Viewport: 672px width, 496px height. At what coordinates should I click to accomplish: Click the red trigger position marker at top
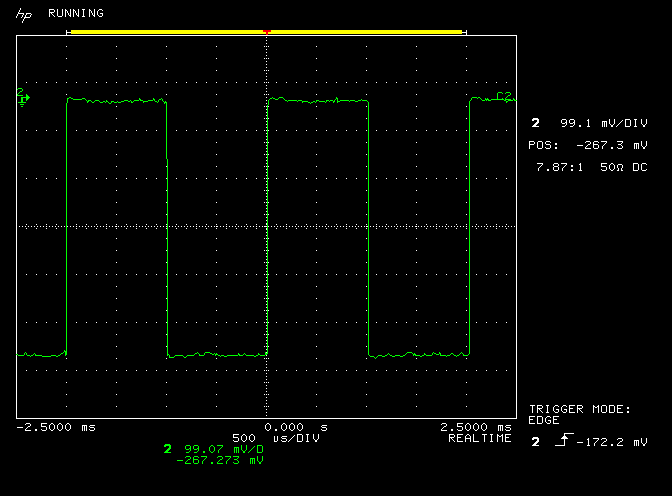pos(266,32)
